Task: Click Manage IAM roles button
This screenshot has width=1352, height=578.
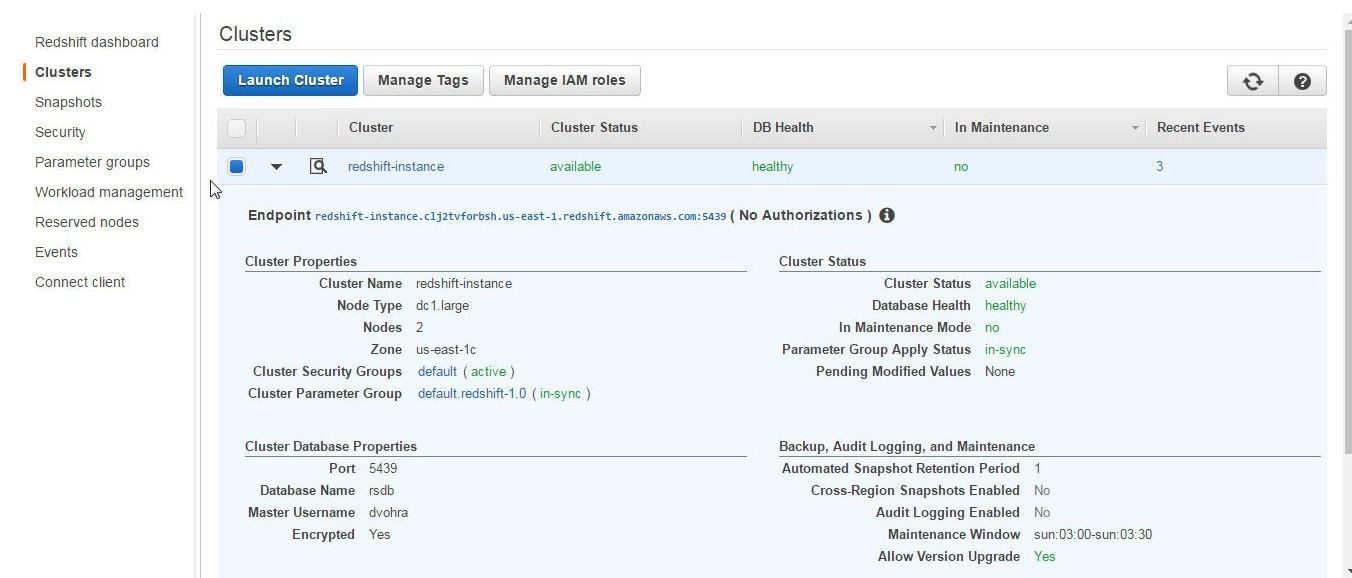Action: 564,80
